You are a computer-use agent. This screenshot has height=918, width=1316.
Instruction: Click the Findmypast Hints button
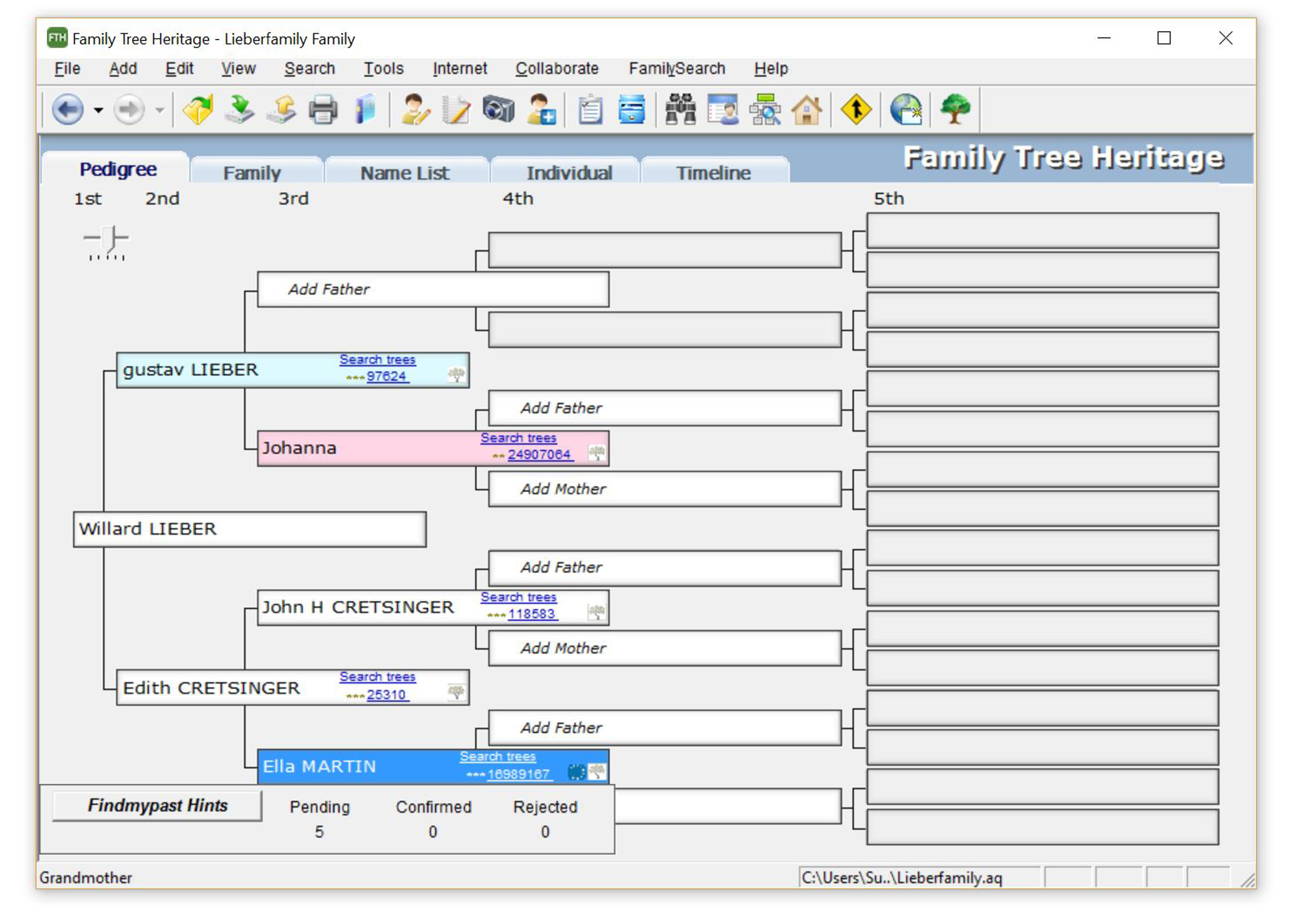tap(157, 806)
